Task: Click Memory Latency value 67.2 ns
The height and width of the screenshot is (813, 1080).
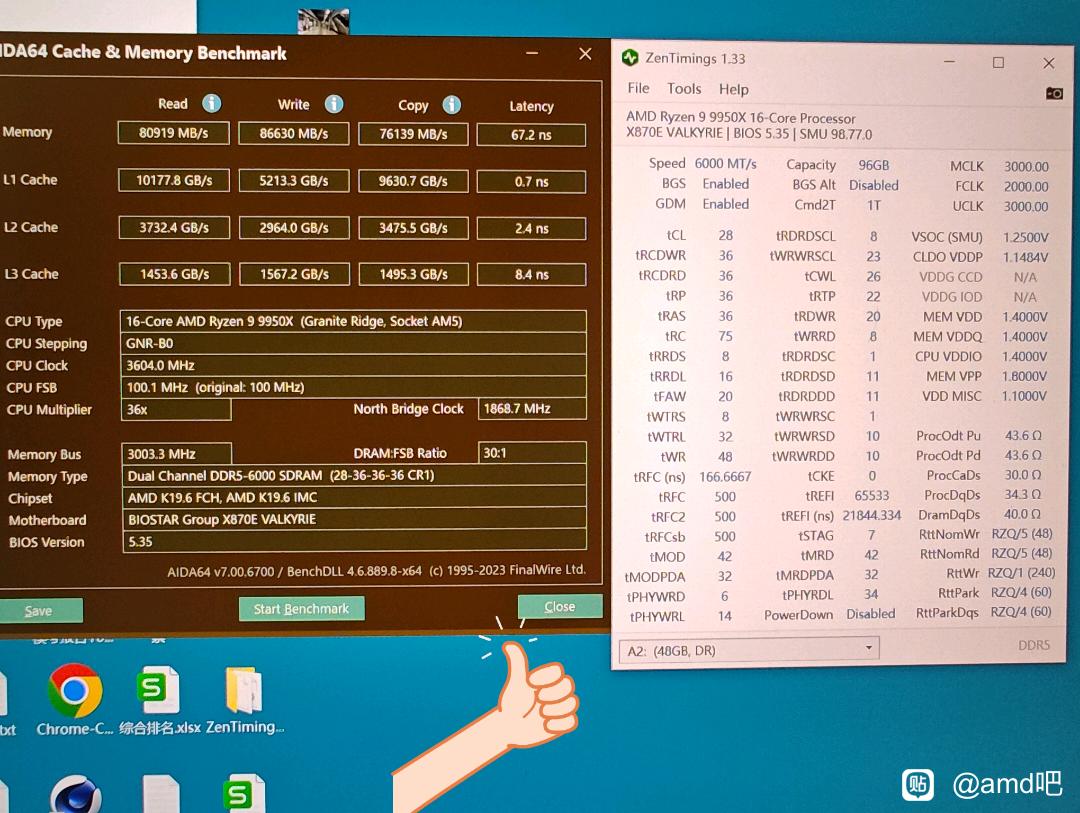Action: 531,135
